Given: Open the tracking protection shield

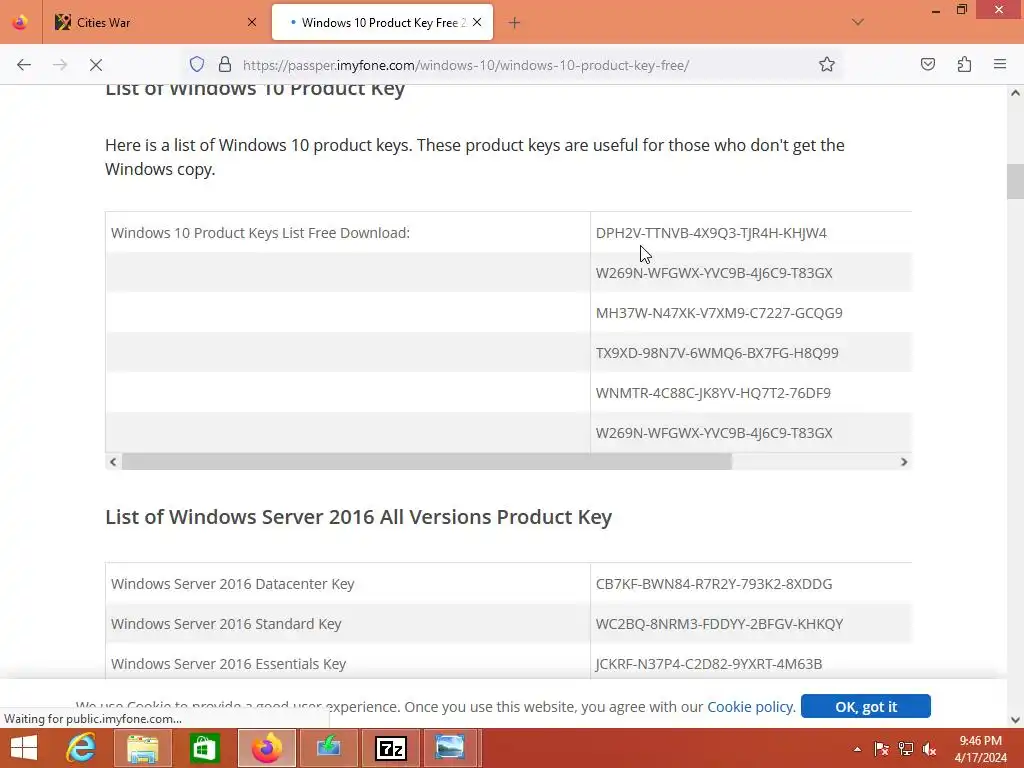Looking at the screenshot, I should point(197,64).
